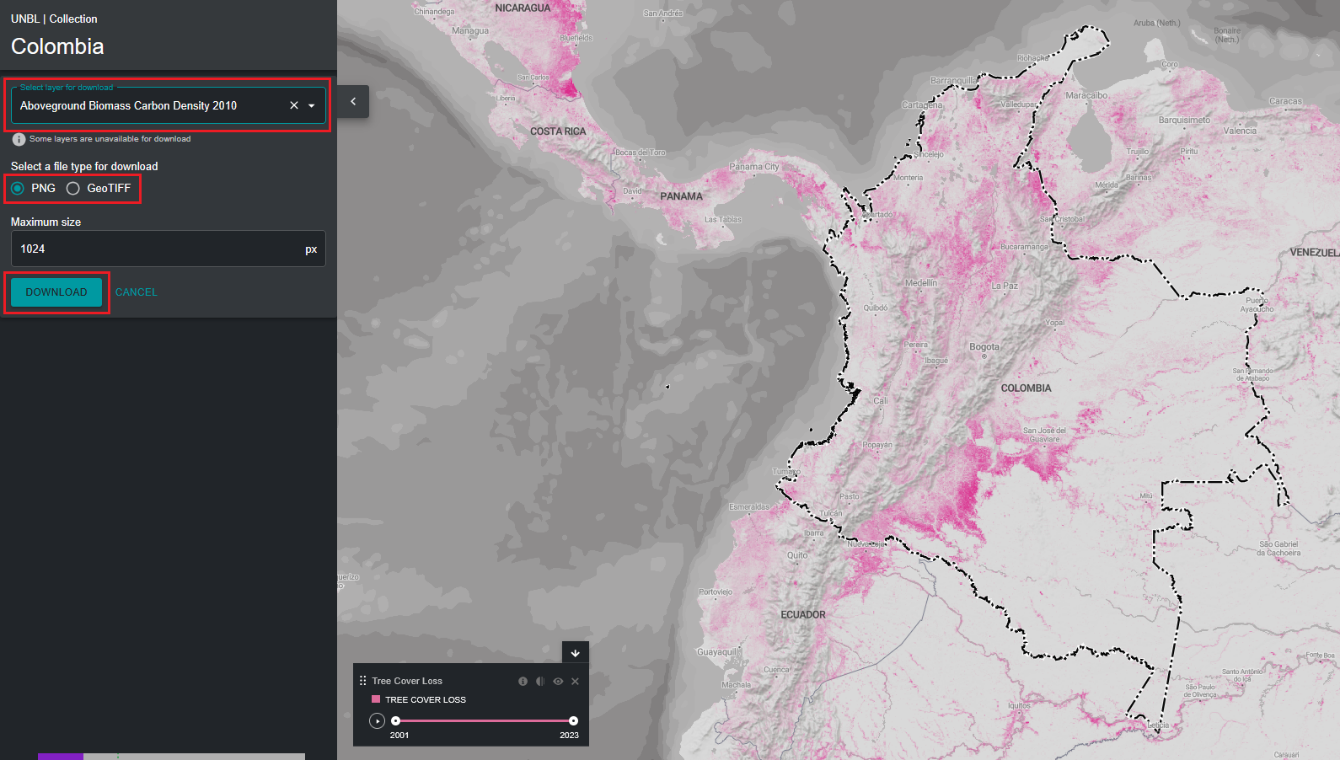Select the GeoTIFF file type

click(73, 188)
